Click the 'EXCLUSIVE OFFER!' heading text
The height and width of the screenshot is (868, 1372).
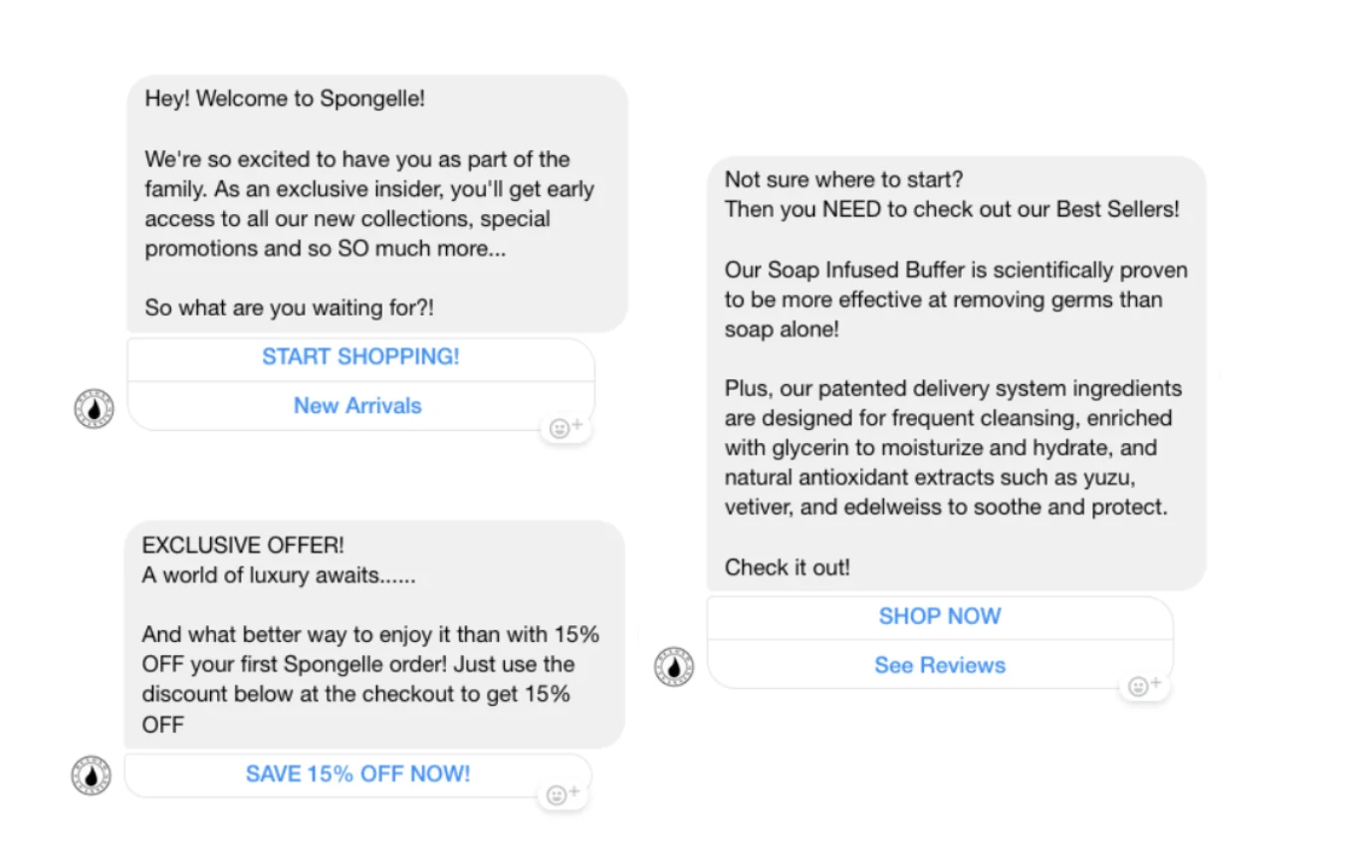(243, 545)
